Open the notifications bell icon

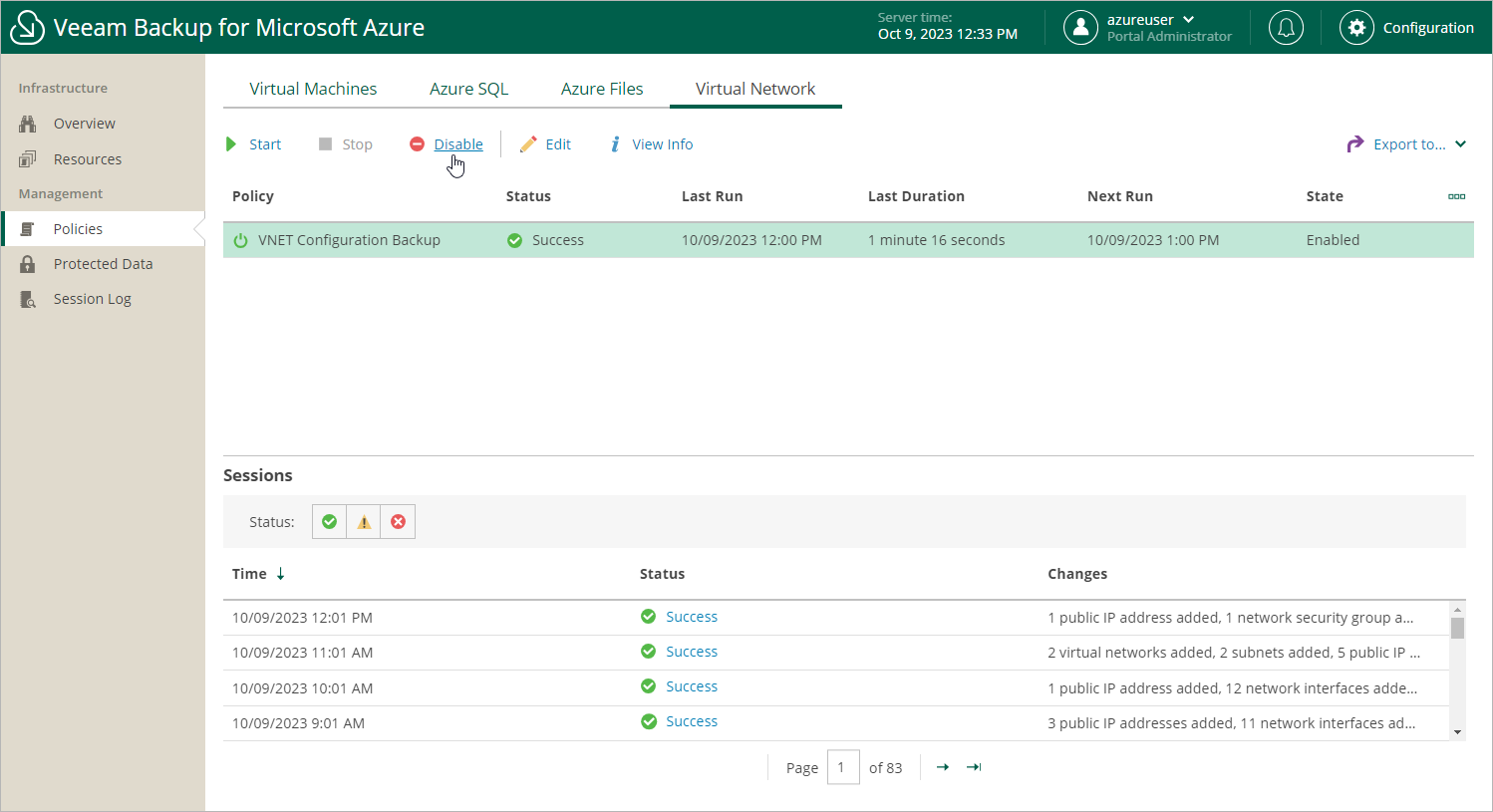pos(1286,28)
